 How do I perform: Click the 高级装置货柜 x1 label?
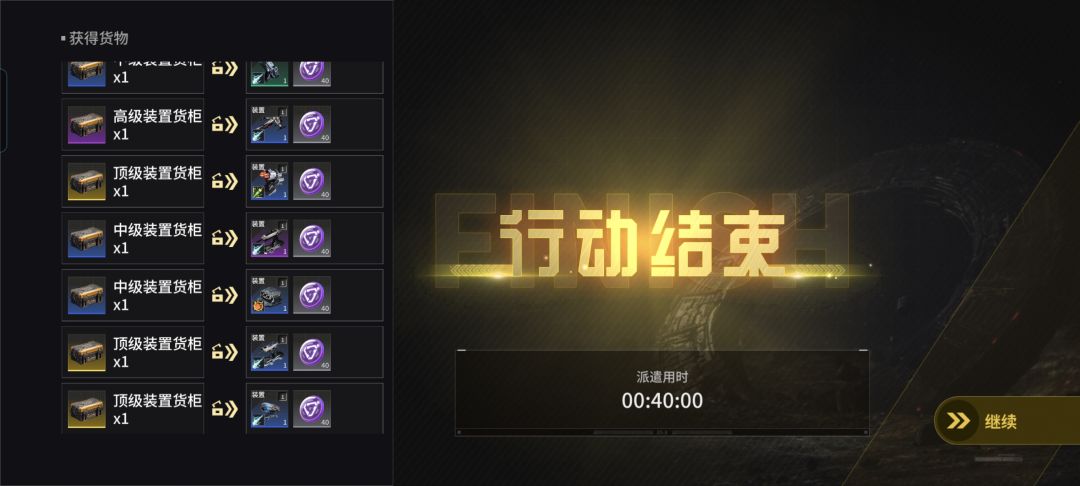(x=157, y=125)
